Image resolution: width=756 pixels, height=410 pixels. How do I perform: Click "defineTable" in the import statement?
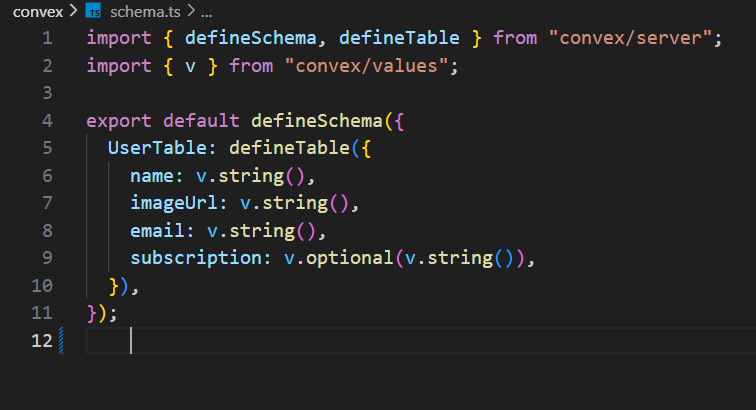pyautogui.click(x=399, y=38)
